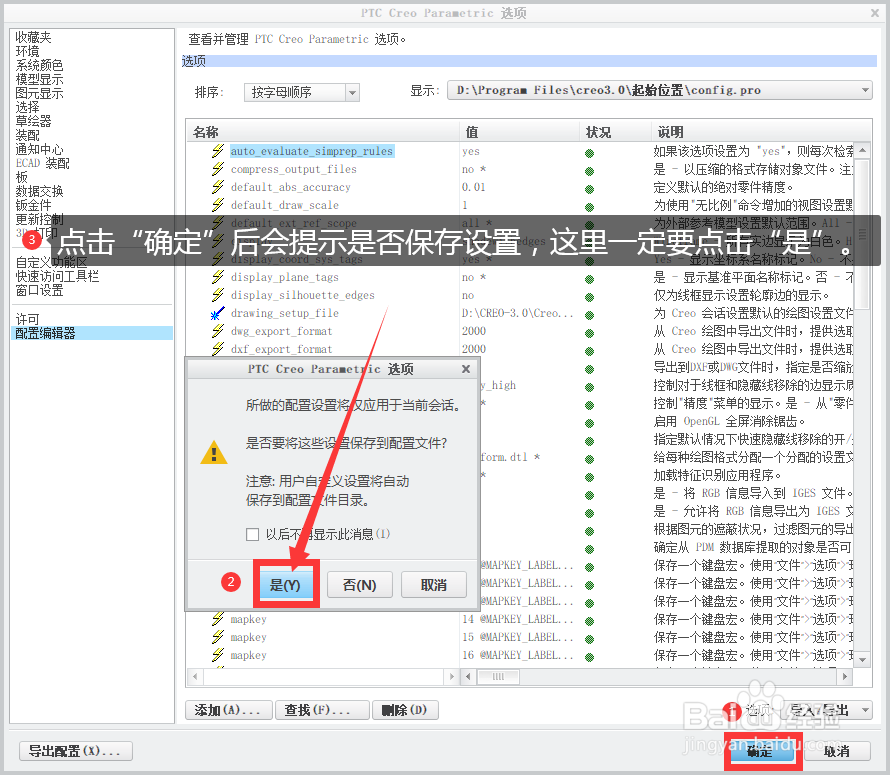This screenshot has width=890, height=775.
Task: Click 是(Y) to save settings
Action: 285,585
